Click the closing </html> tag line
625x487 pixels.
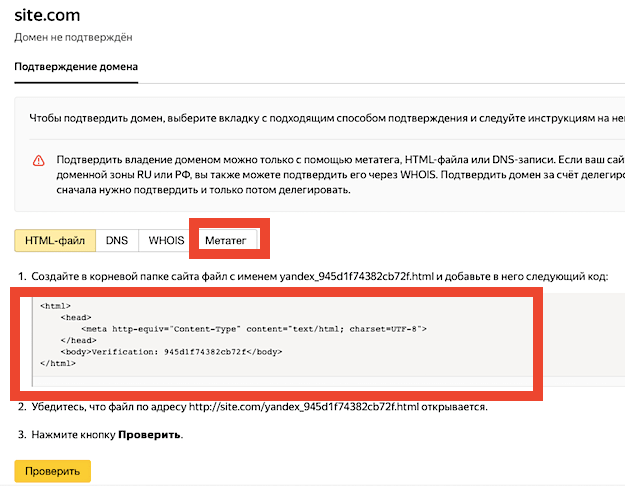click(x=58, y=364)
